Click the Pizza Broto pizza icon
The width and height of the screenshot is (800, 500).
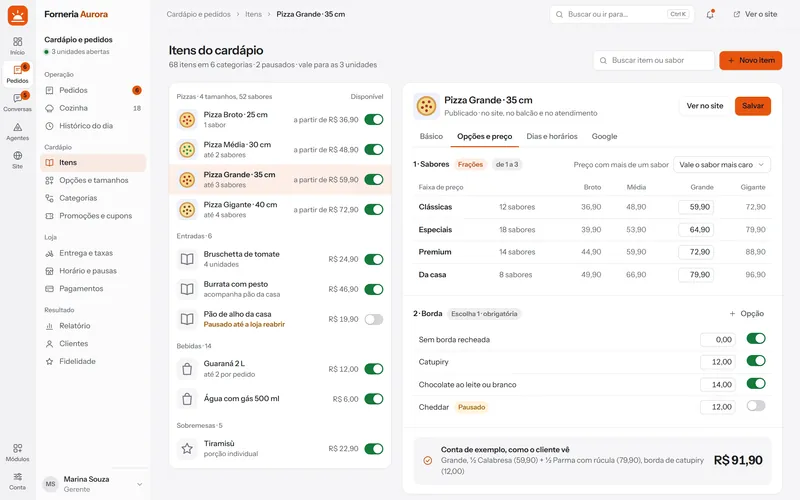(187, 119)
